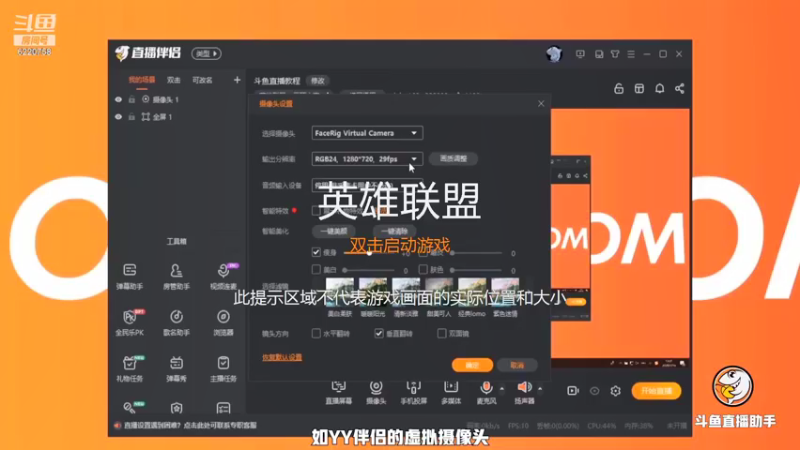Confirm camera settings with 确定
800x450 pixels.
(472, 365)
